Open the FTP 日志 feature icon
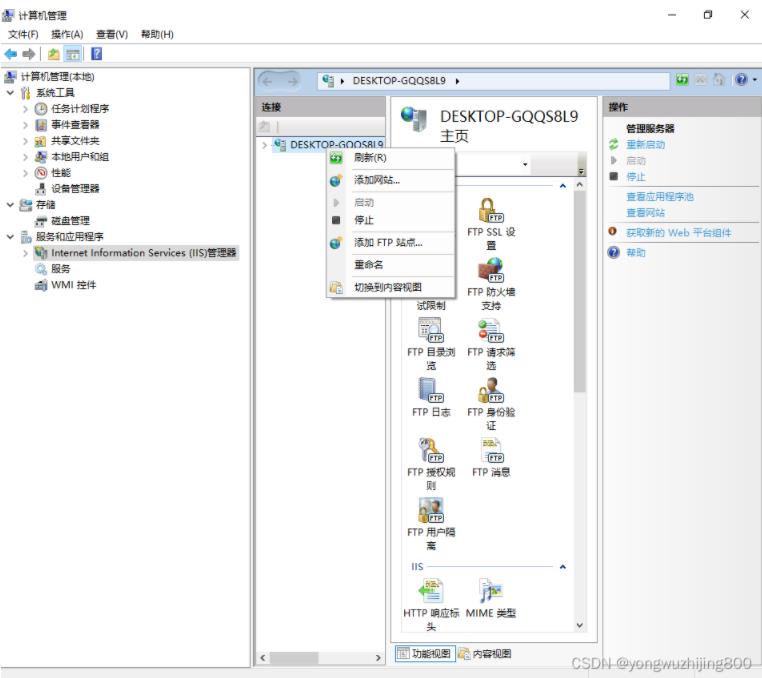 [431, 398]
